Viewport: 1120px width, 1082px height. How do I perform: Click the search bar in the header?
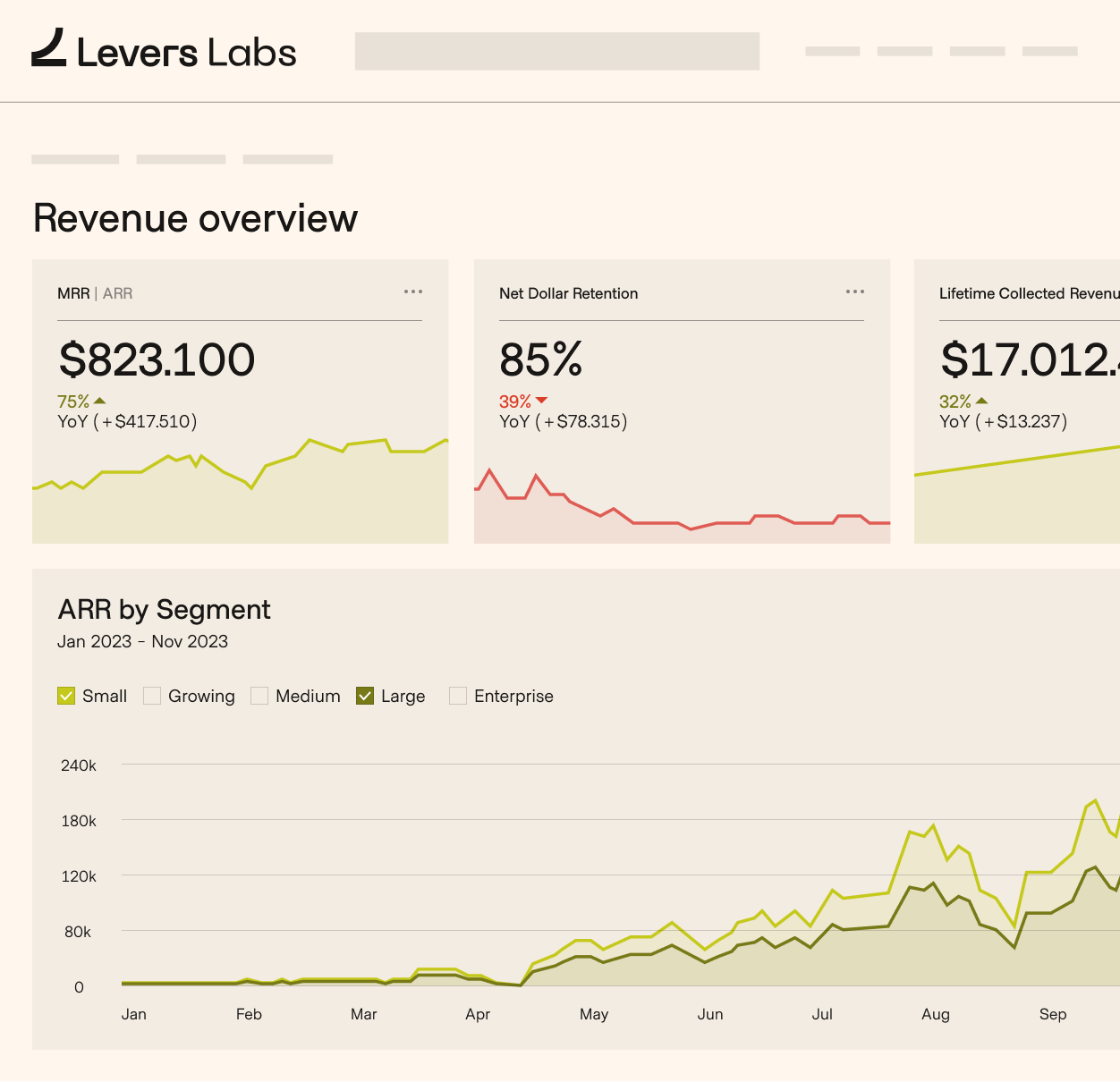556,51
